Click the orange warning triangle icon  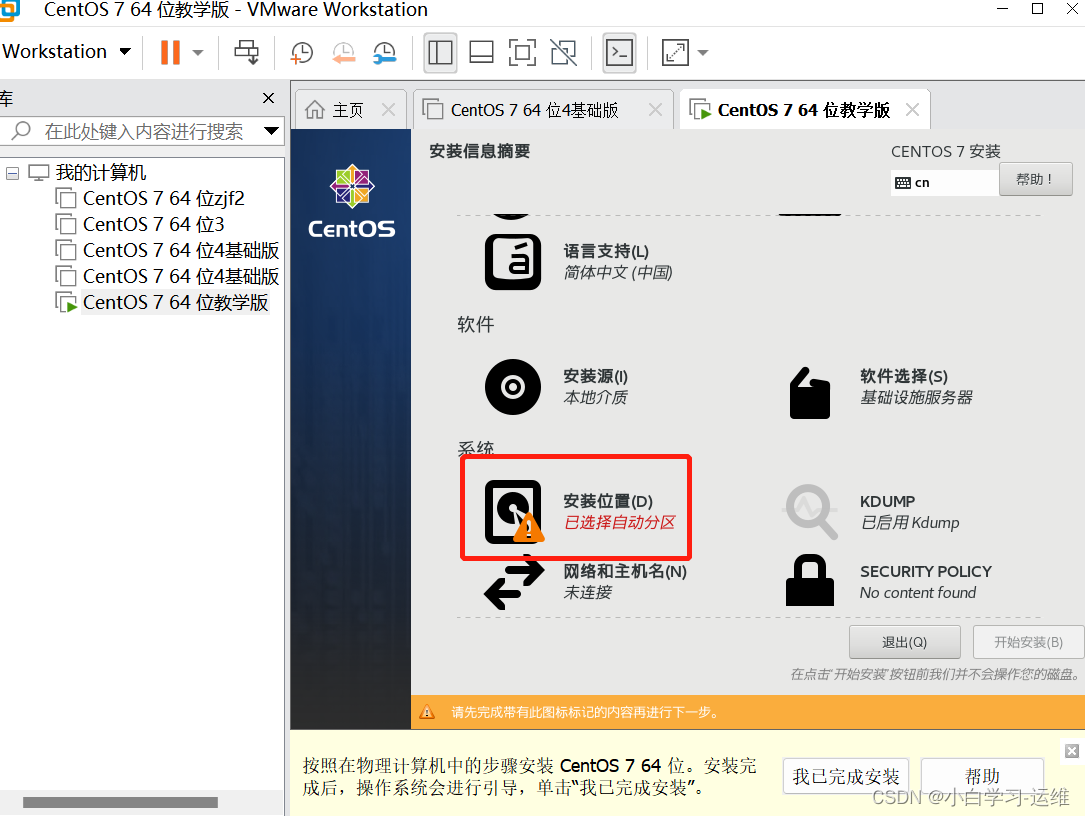(427, 711)
